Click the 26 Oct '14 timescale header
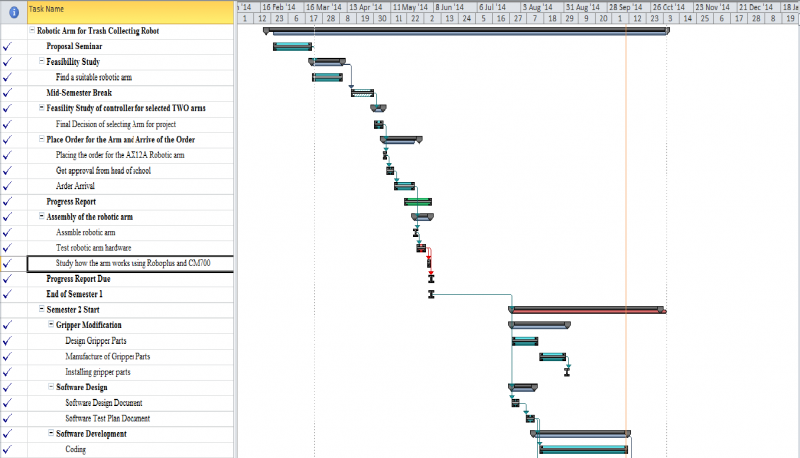The image size is (800, 458). pos(668,6)
